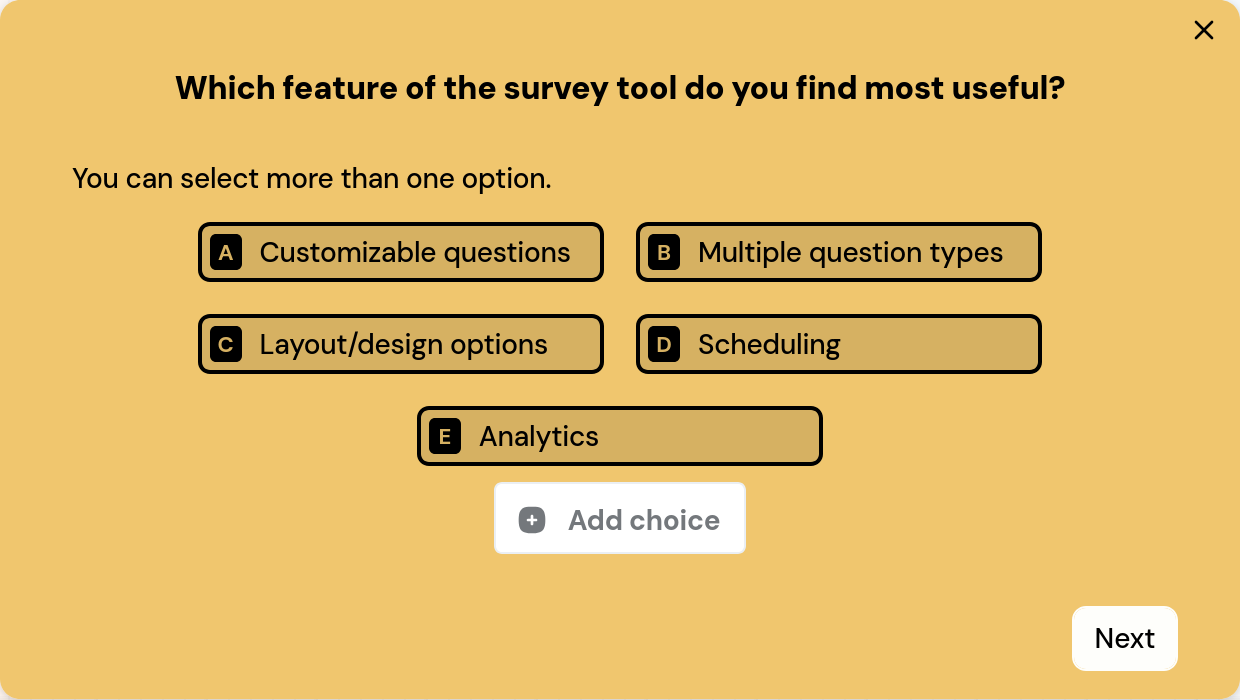Click the 'You can select more than one option' hint
This screenshot has height=700, width=1240.
click(312, 179)
